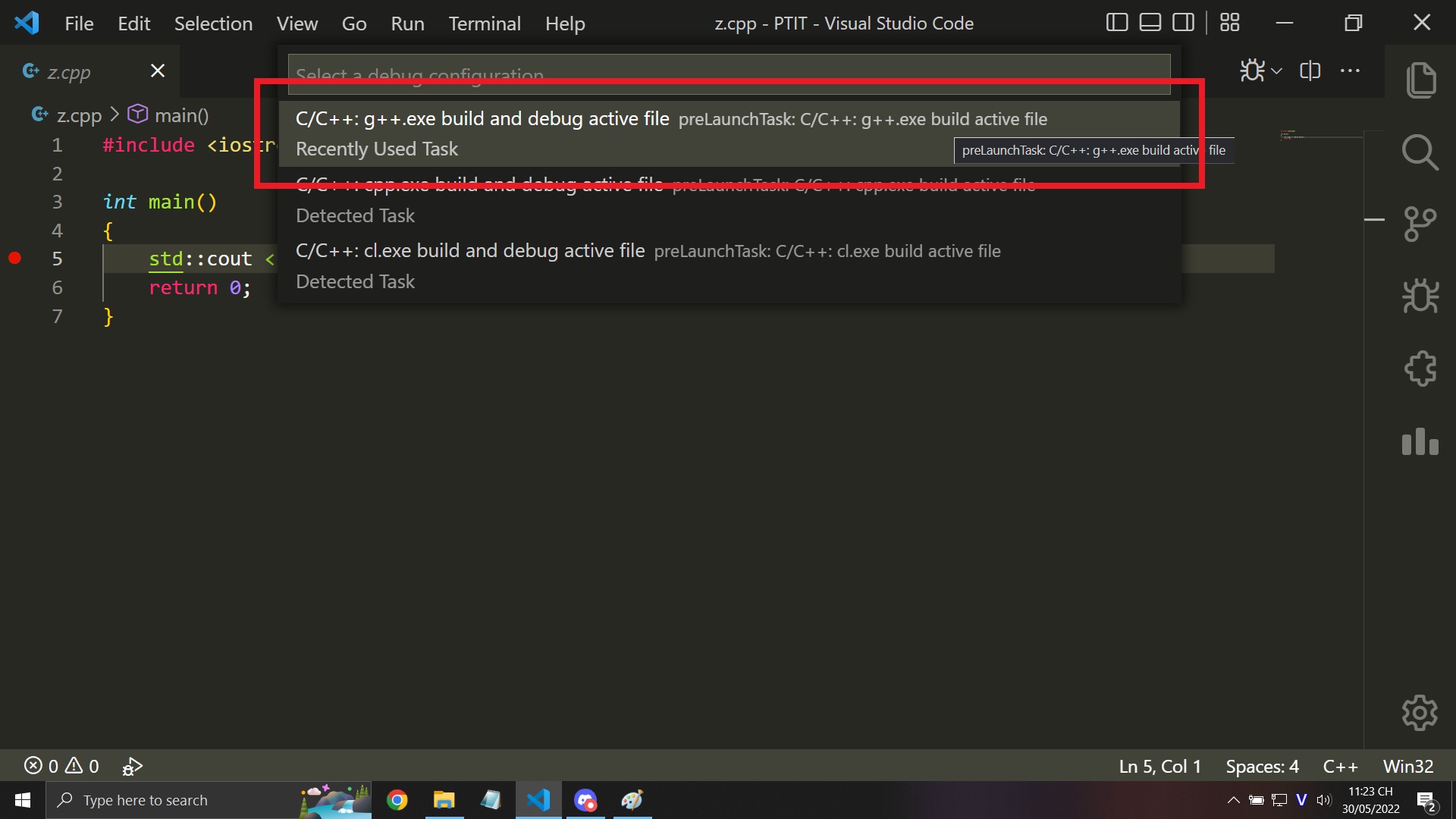Click Ln 5, Col 1 status entry
The width and height of the screenshot is (1456, 819).
click(x=1159, y=767)
